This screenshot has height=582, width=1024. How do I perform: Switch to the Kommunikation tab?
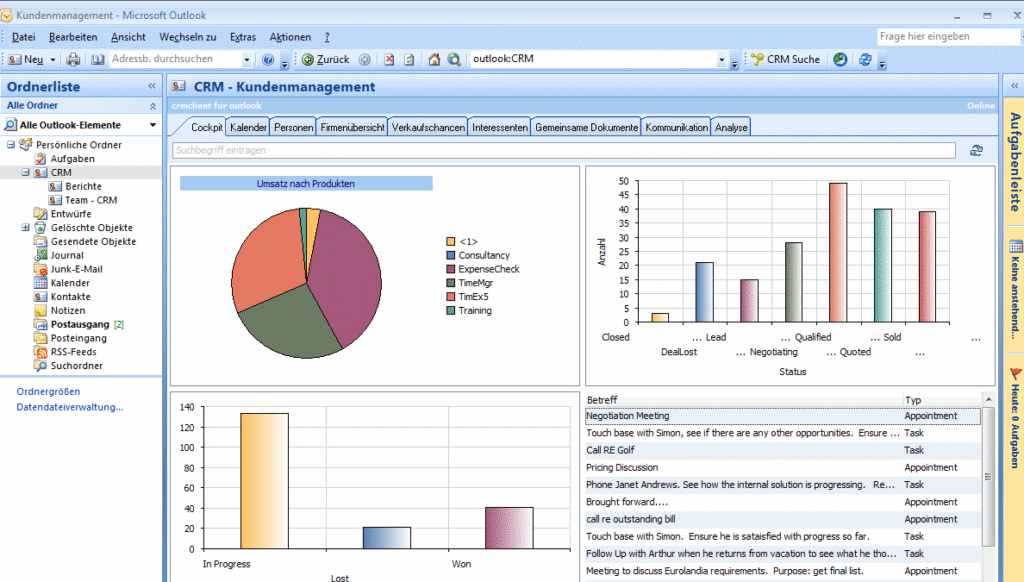pos(677,127)
